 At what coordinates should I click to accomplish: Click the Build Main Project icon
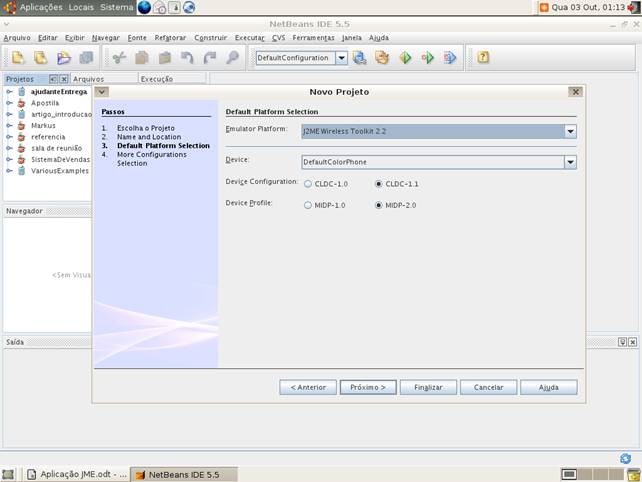[360, 58]
